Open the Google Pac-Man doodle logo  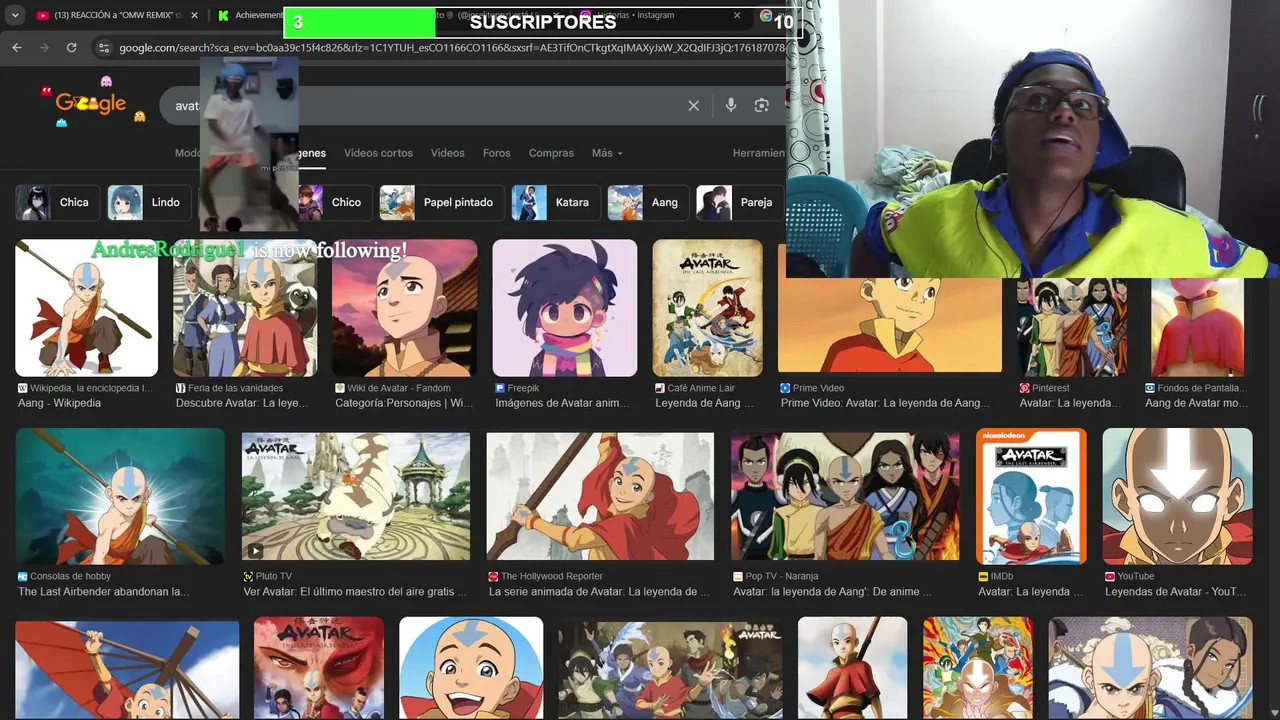(x=93, y=102)
